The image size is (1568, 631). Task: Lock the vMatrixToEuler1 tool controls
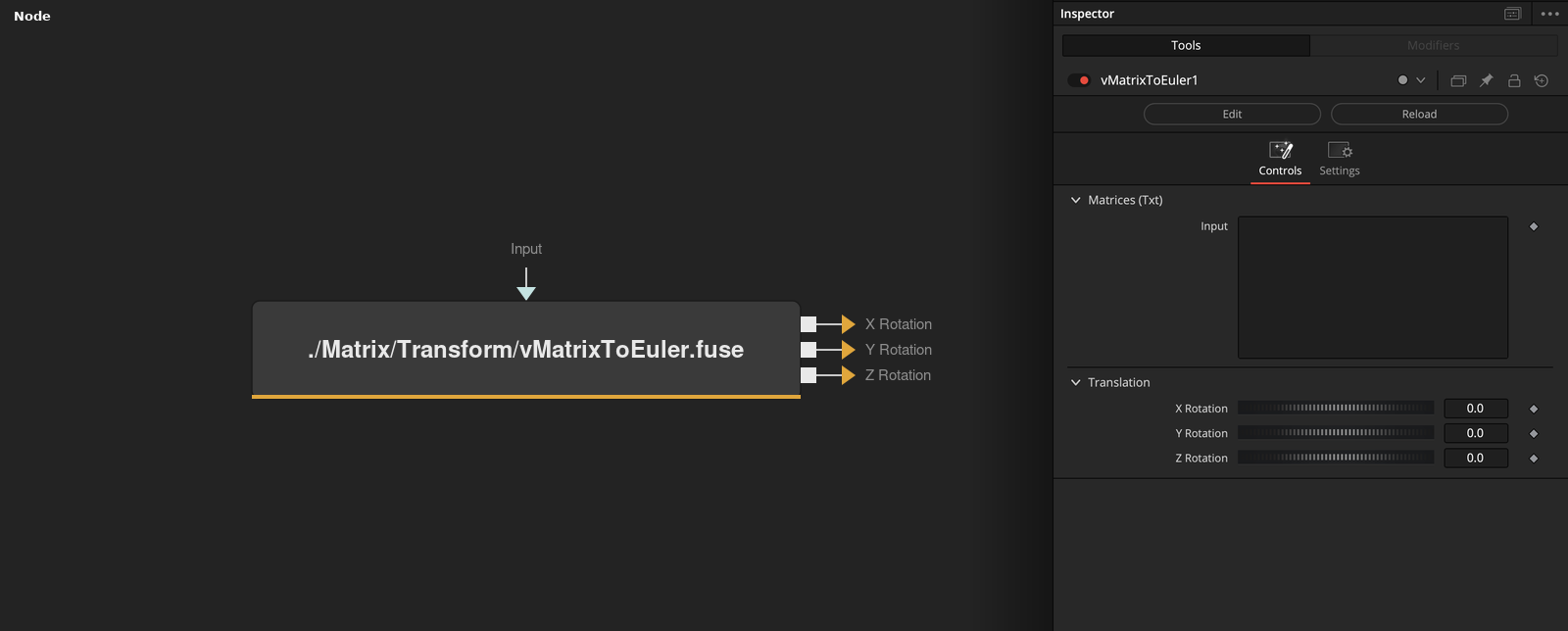click(1514, 80)
